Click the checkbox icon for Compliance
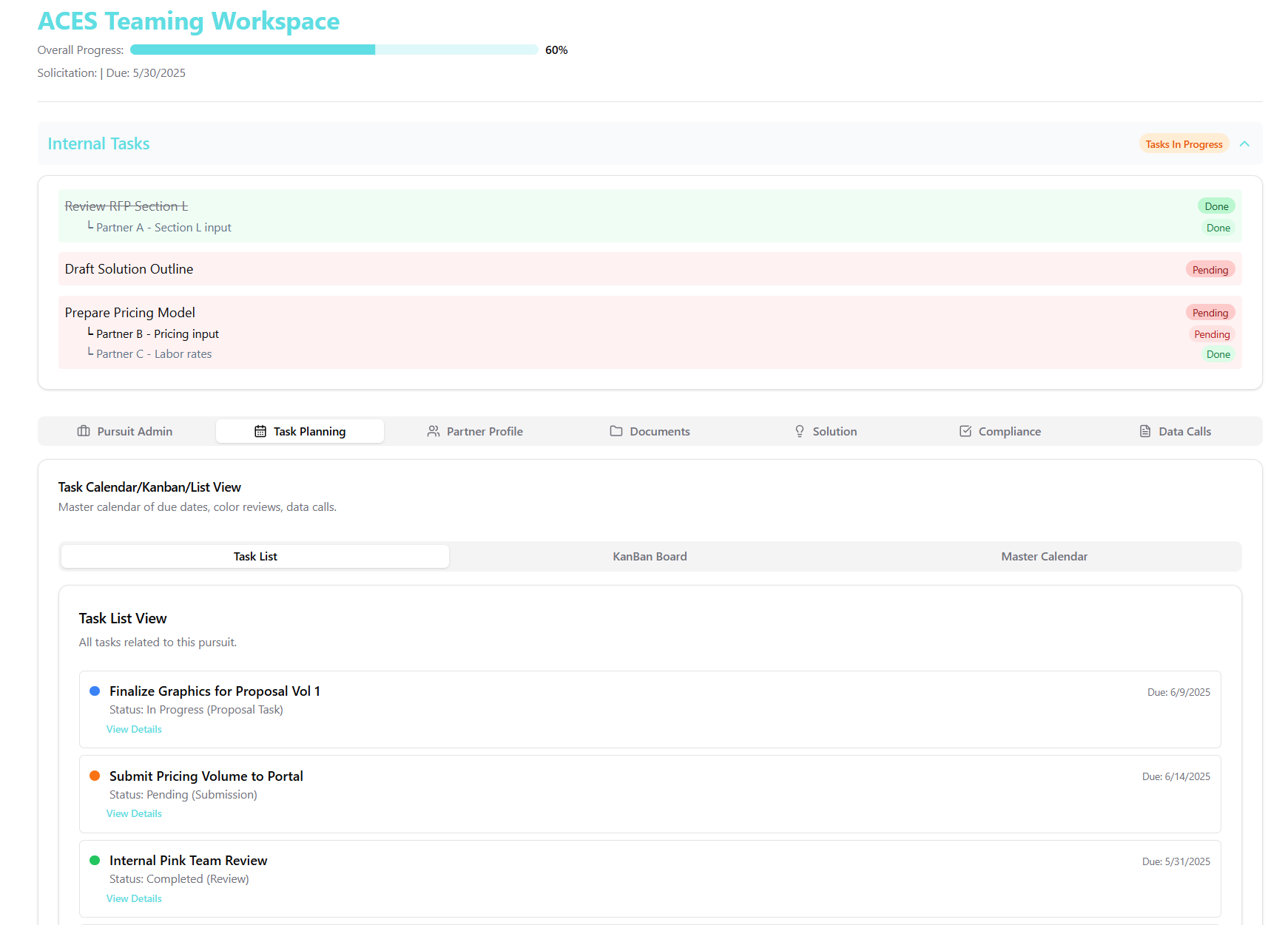The width and height of the screenshot is (1288, 925). [965, 431]
